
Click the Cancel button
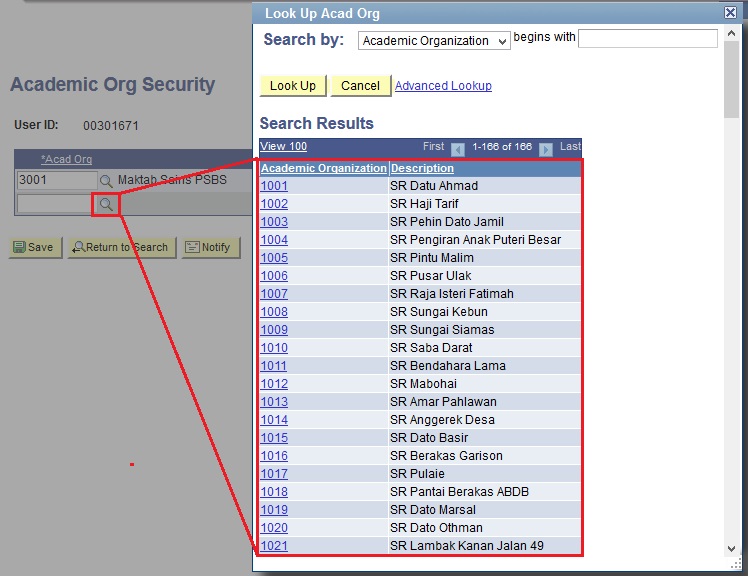click(361, 86)
